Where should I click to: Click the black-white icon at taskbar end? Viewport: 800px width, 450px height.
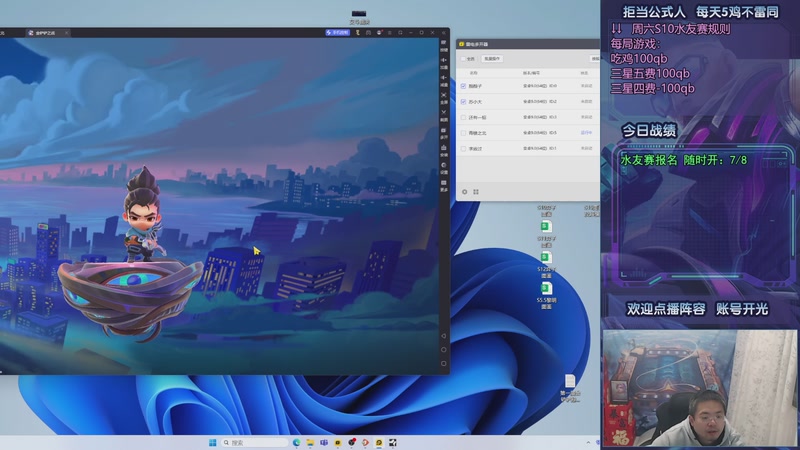pyautogui.click(x=393, y=442)
